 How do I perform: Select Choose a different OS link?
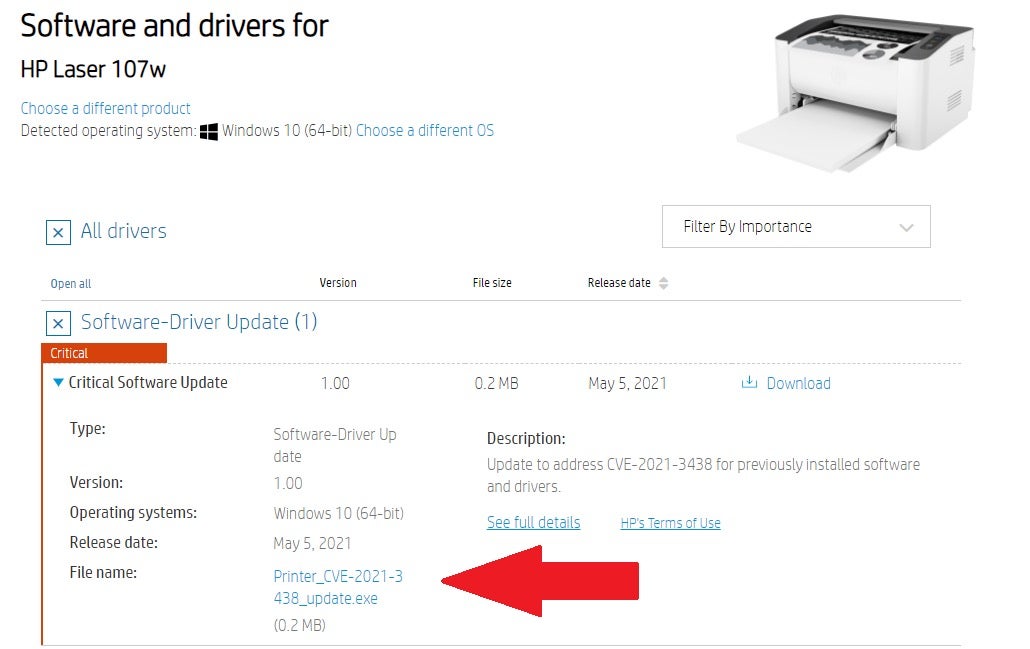click(x=424, y=131)
